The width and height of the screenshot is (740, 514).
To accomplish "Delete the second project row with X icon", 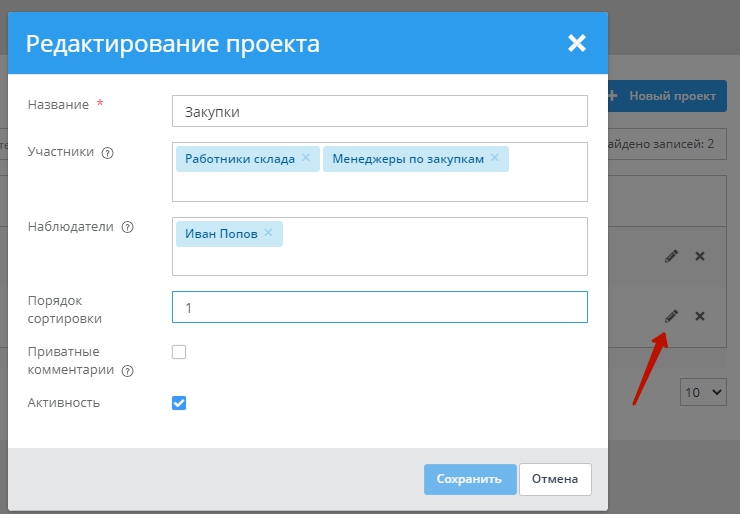I will pyautogui.click(x=700, y=316).
